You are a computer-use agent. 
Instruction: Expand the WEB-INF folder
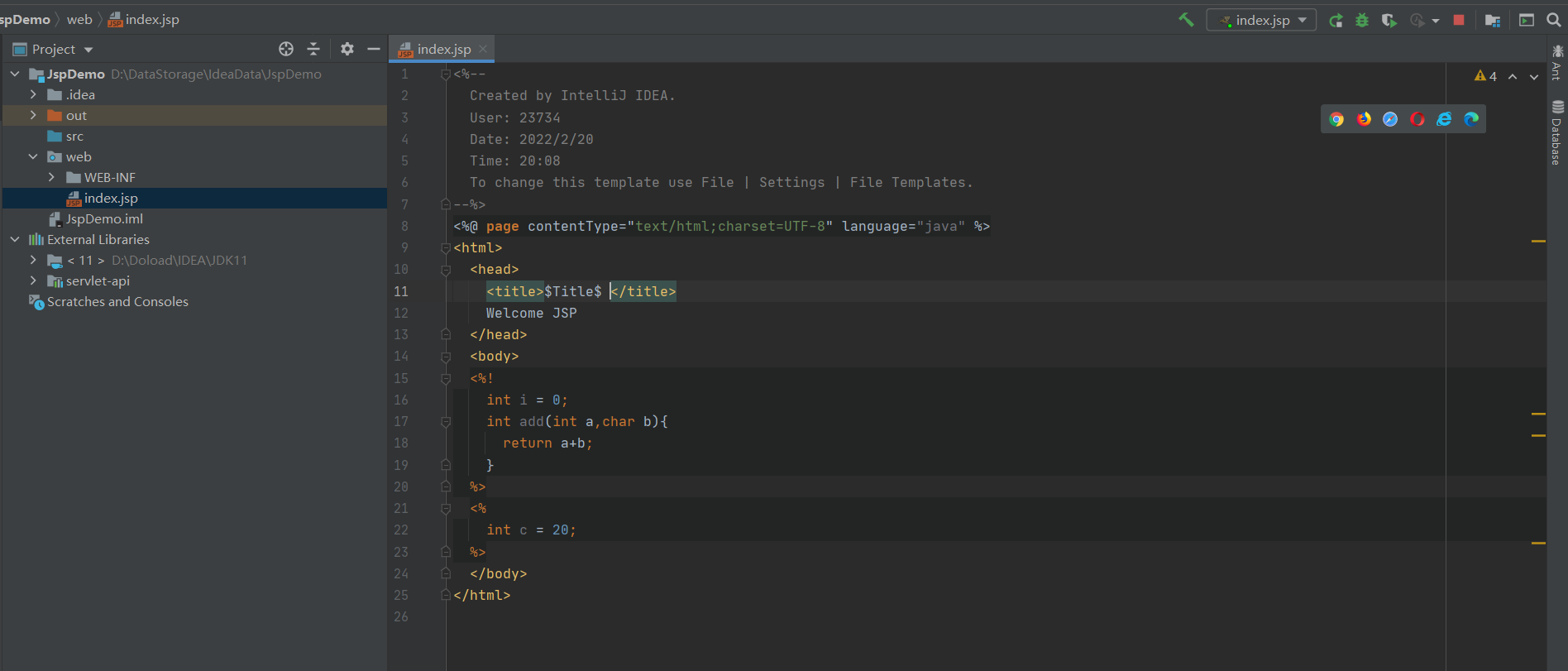pyautogui.click(x=51, y=177)
